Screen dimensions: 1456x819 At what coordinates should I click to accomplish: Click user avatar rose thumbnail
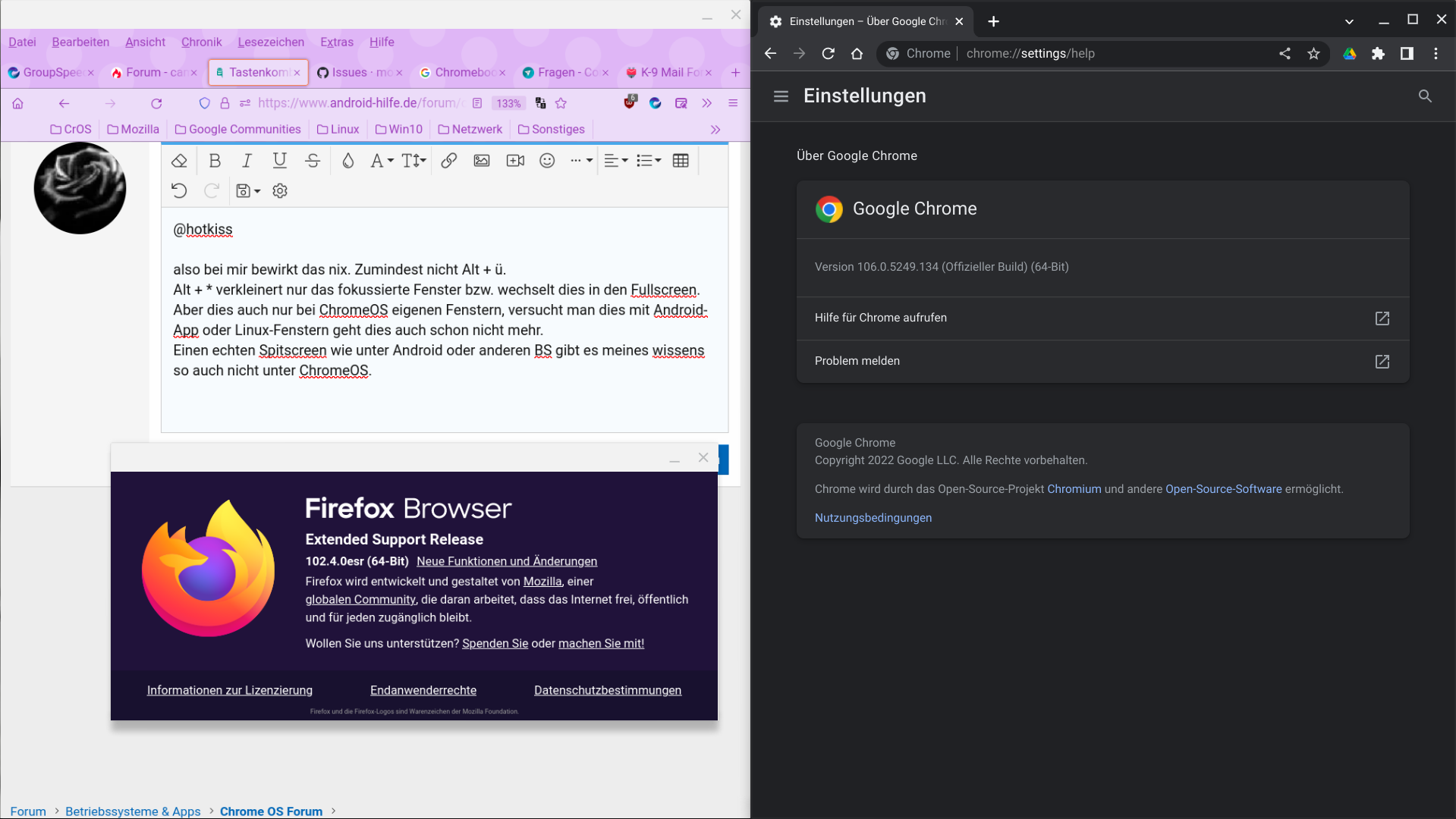[80, 188]
